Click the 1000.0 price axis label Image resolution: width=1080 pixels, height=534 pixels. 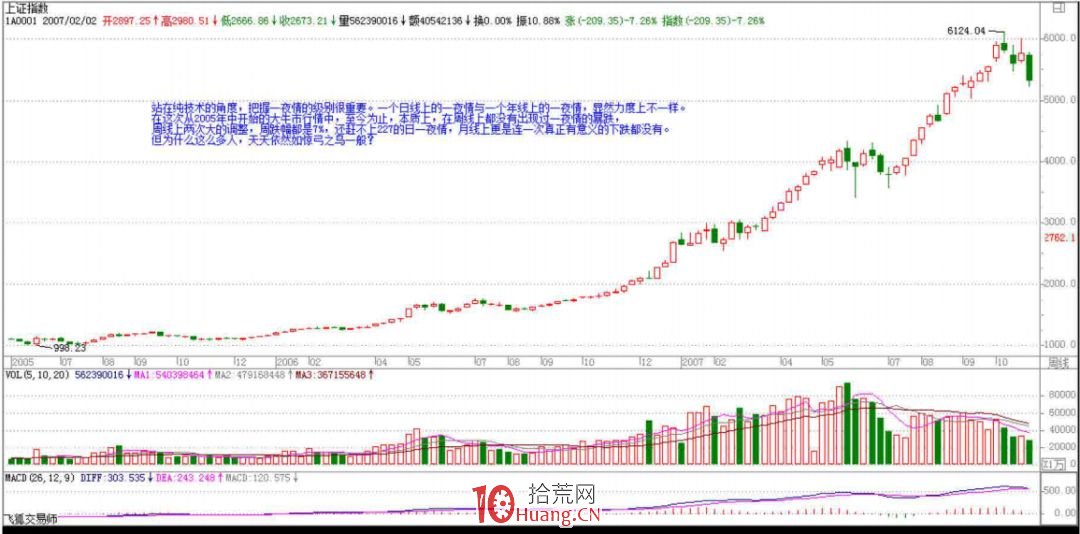pos(1061,344)
